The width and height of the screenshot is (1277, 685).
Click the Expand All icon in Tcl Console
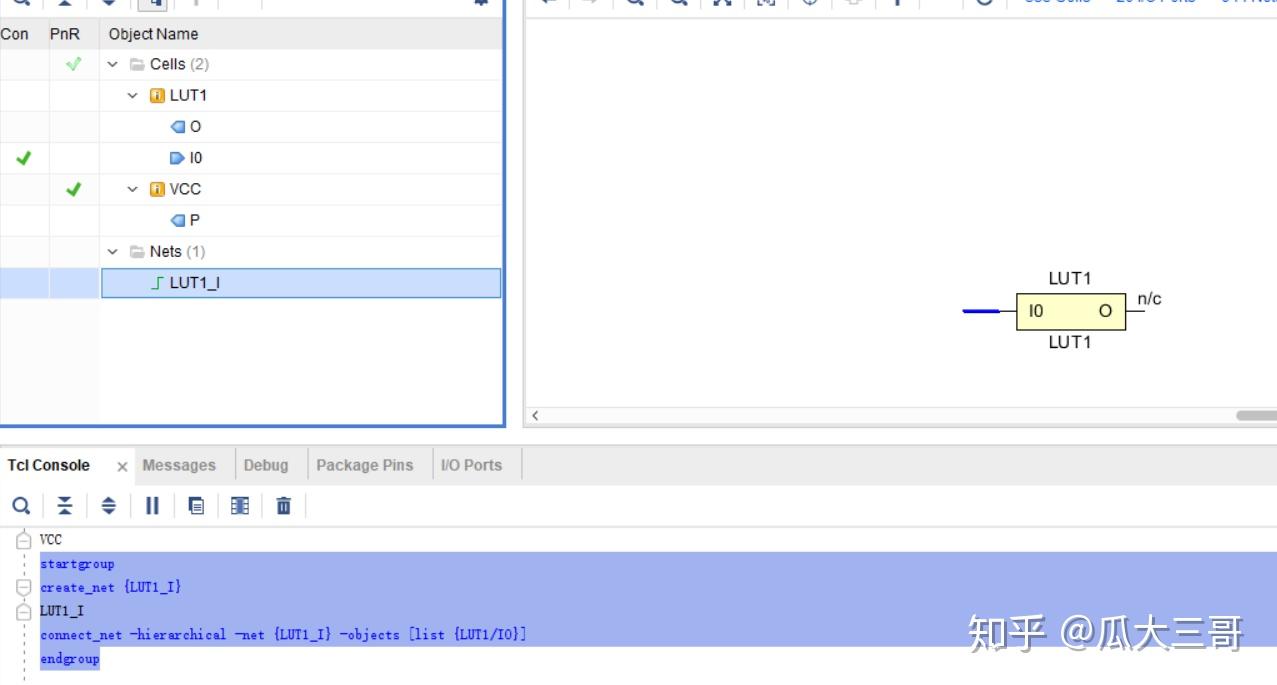109,506
